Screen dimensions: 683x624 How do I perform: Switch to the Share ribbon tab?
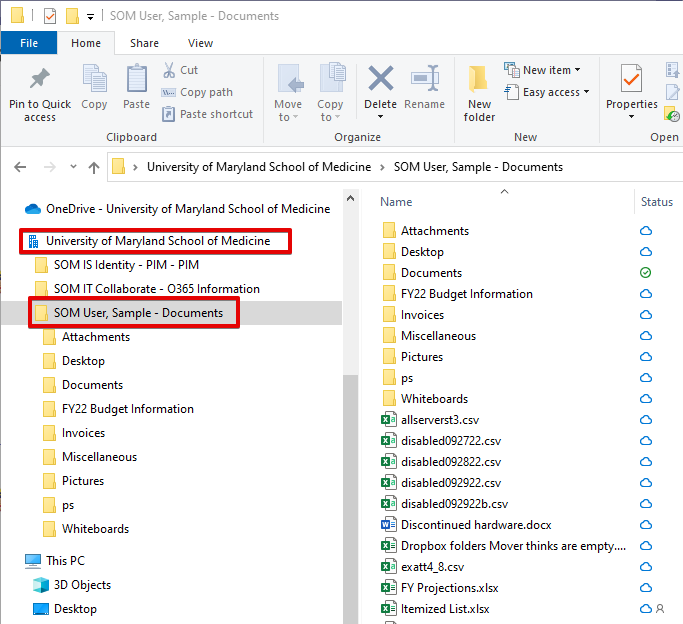tap(144, 43)
